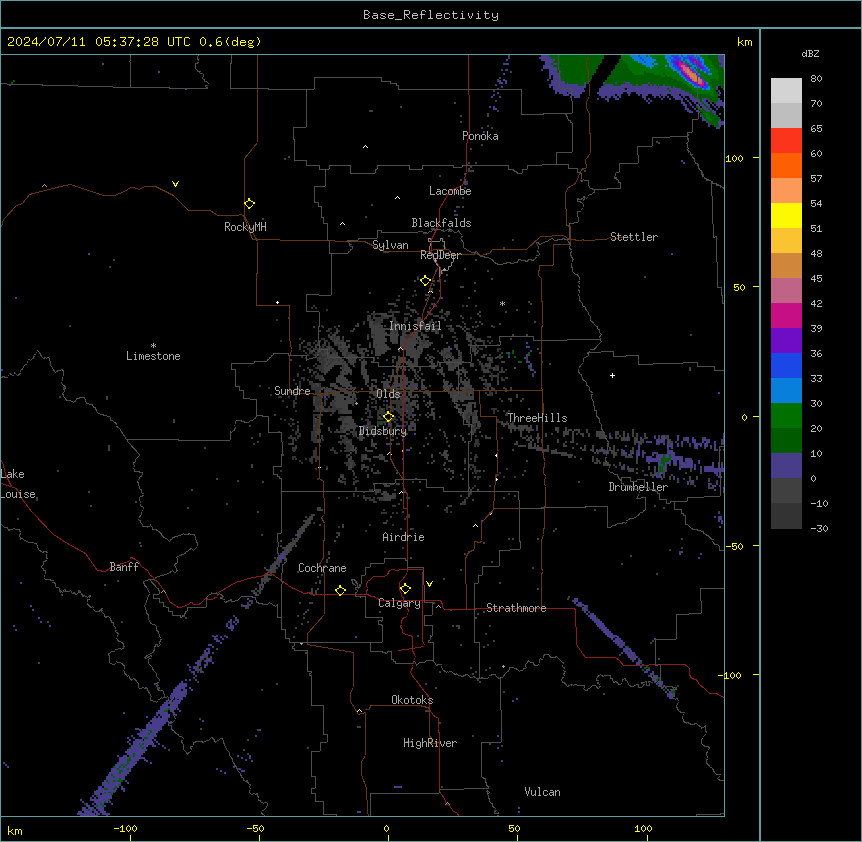Image resolution: width=862 pixels, height=842 pixels.
Task: Click the asterisk marker east of Innisfail
Action: 502,303
